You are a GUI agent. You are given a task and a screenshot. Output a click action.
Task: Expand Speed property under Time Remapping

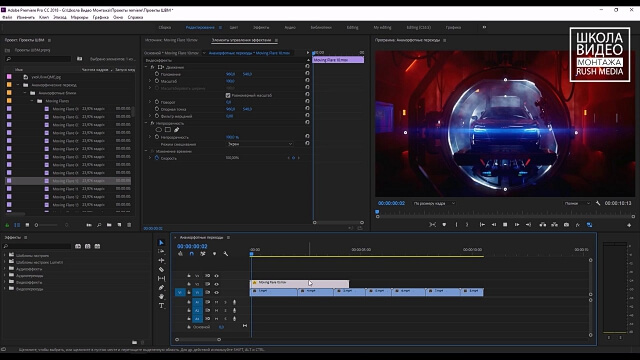click(150, 158)
